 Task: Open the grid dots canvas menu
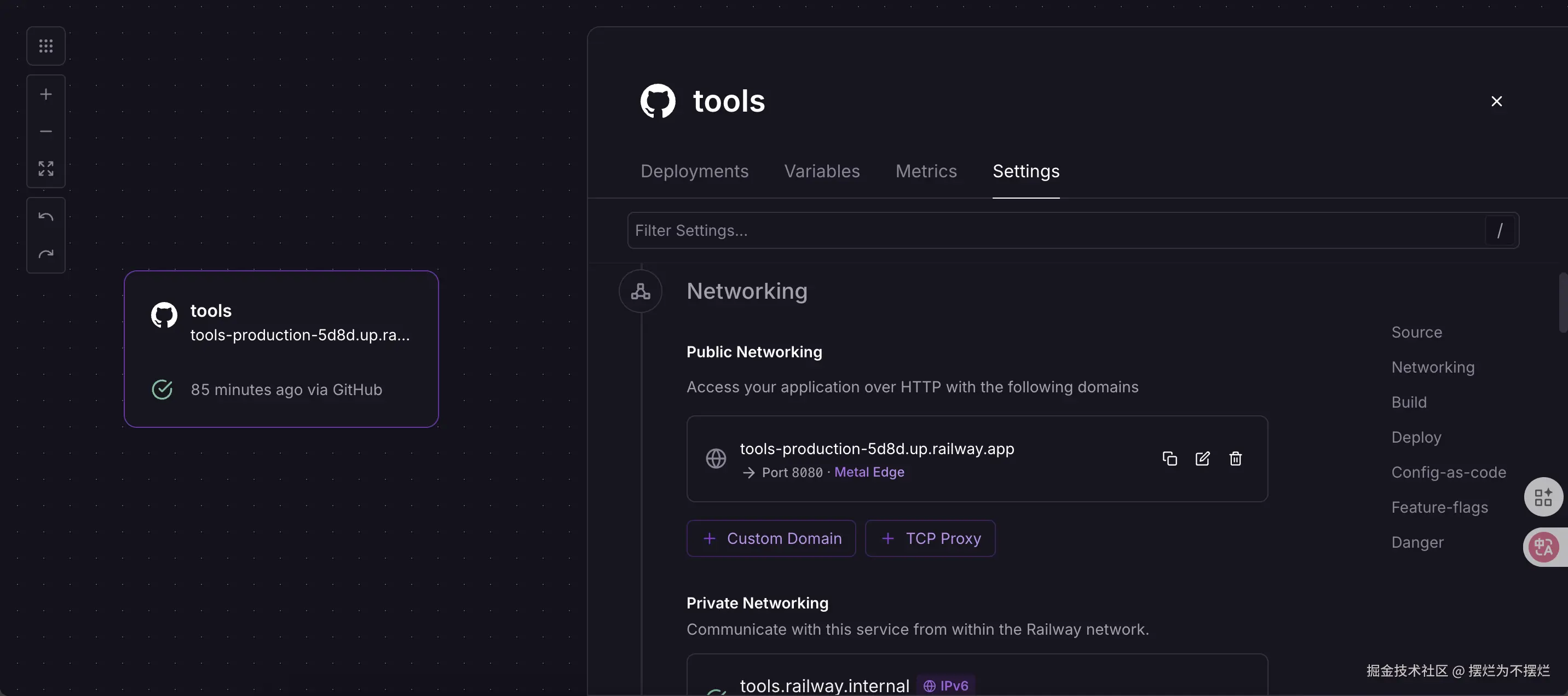click(45, 45)
